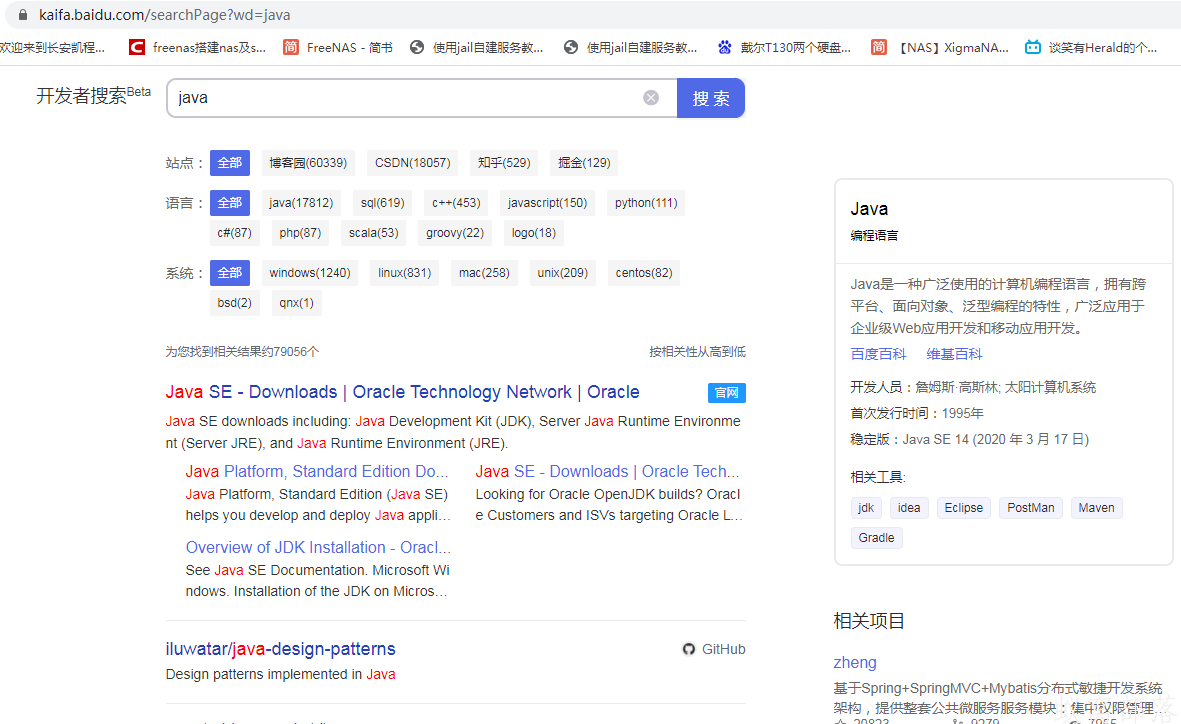
Task: Click the PostMan related tool tag
Action: click(x=1030, y=508)
